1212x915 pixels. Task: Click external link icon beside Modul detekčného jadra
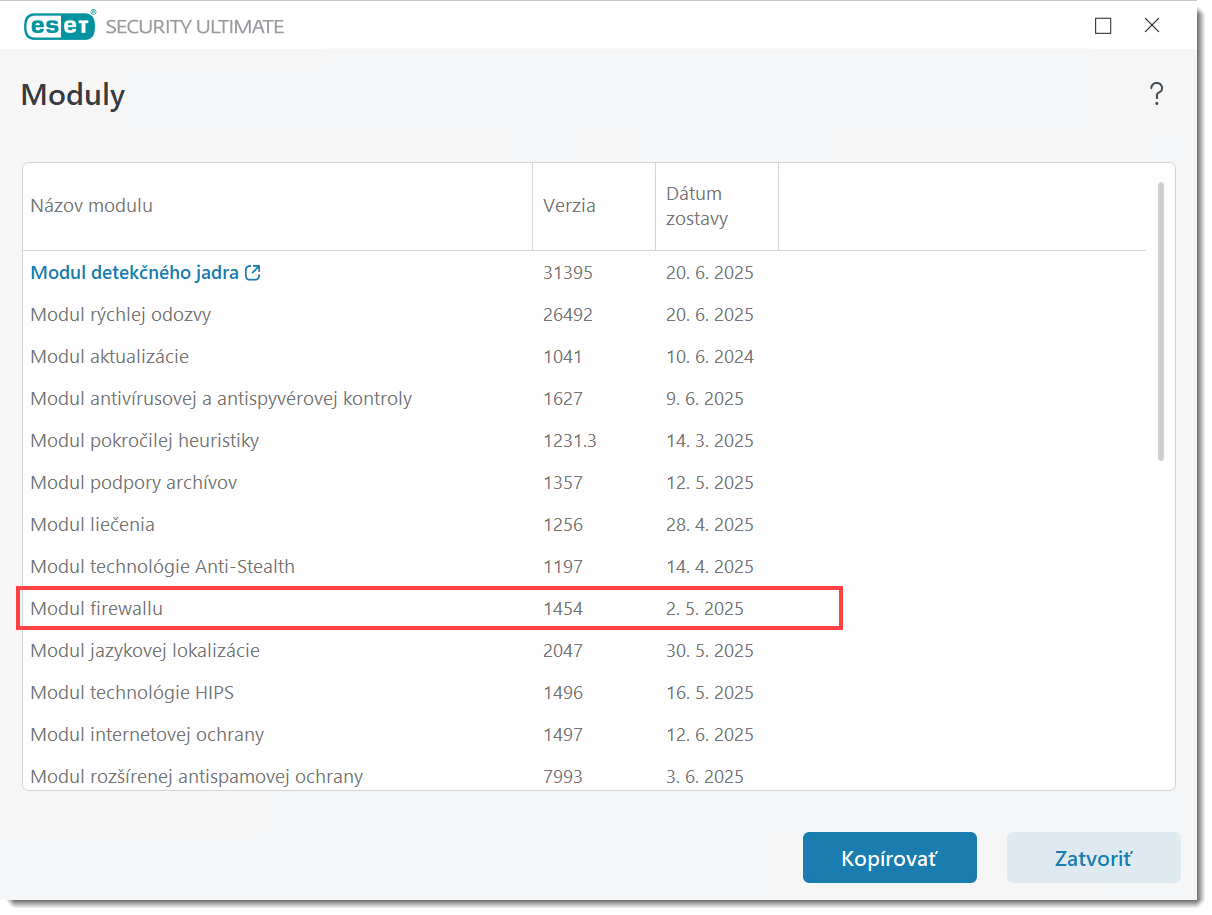[253, 273]
